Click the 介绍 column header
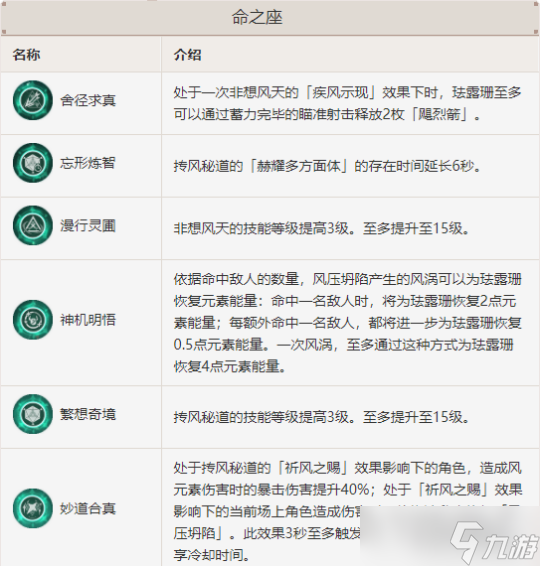 188,55
